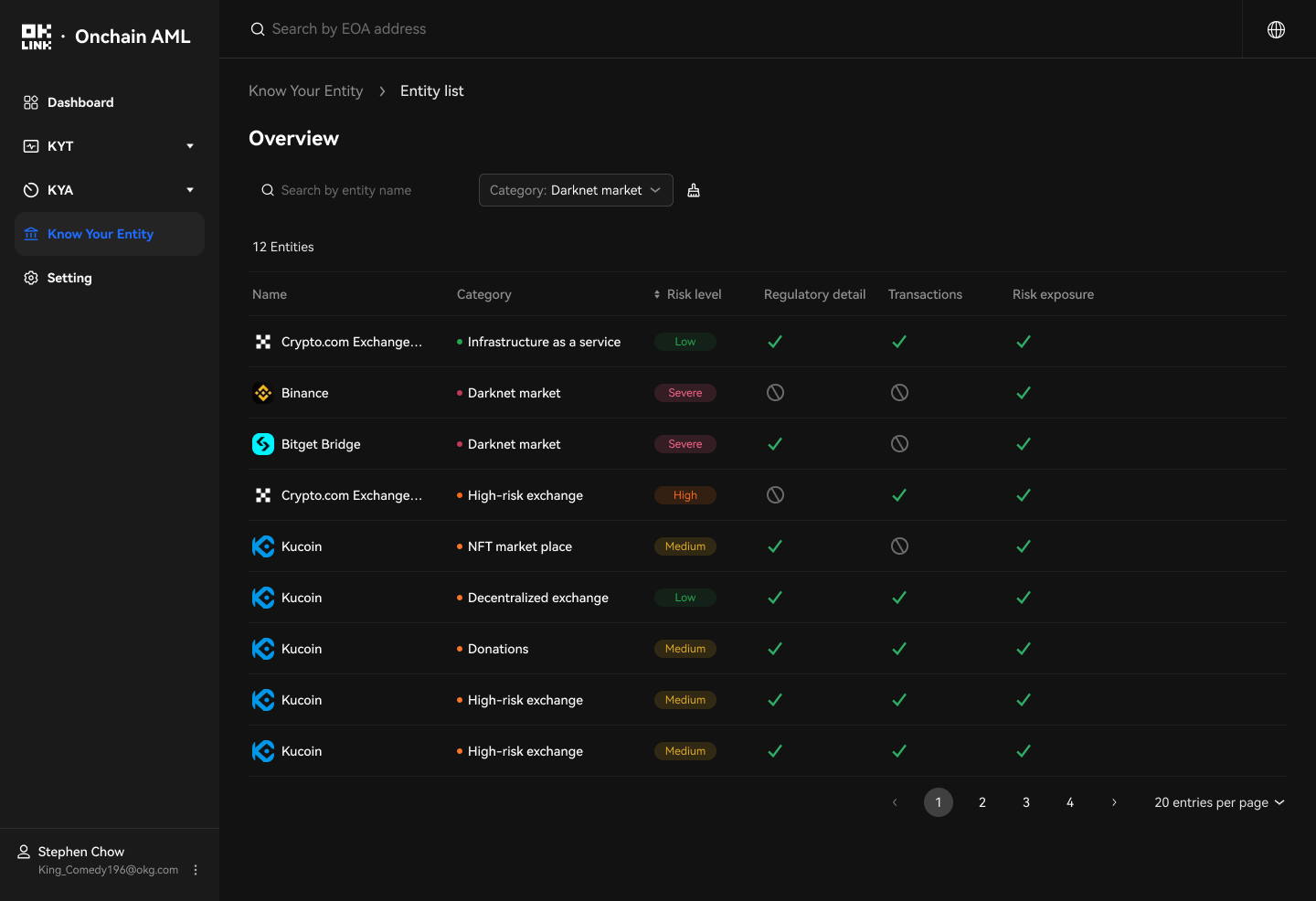Viewport: 1316px width, 901px height.
Task: Select the Know Your Entity menu item
Action: pos(101,234)
